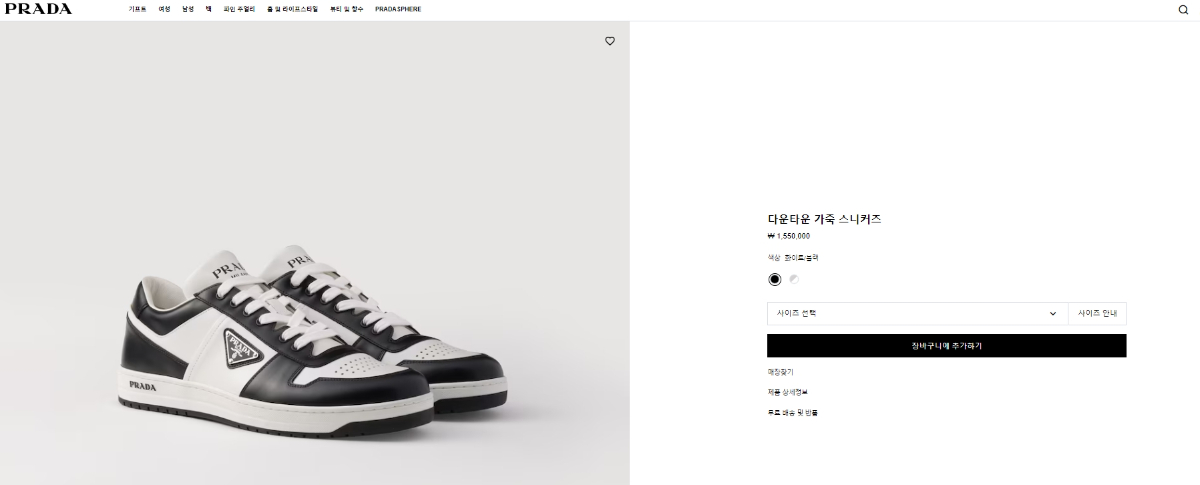Open the 여성 menu
The width and height of the screenshot is (1200, 485).
click(164, 9)
